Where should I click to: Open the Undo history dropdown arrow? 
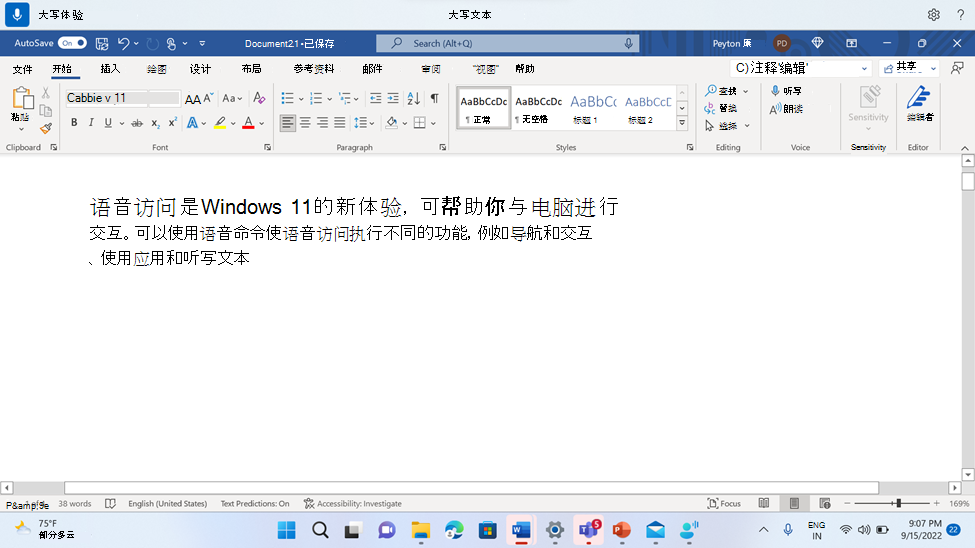[x=136, y=44]
